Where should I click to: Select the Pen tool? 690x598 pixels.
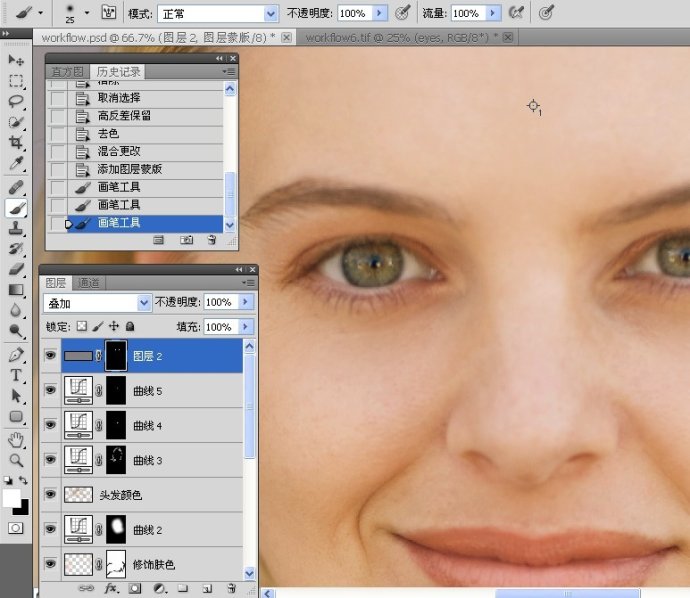point(16,355)
